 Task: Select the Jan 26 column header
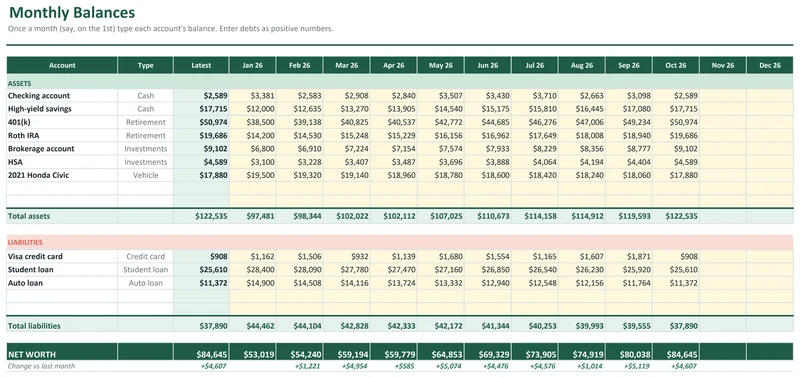(253, 65)
